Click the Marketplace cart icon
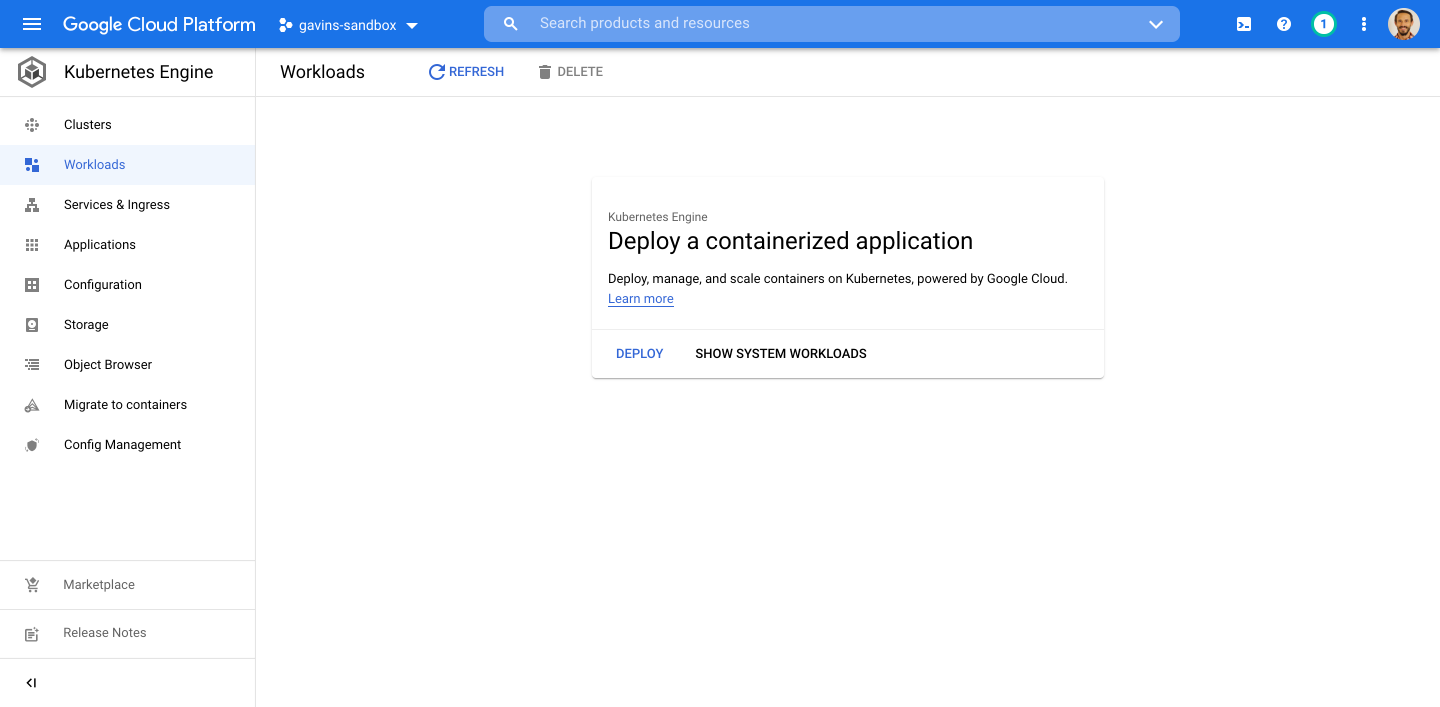 [32, 585]
